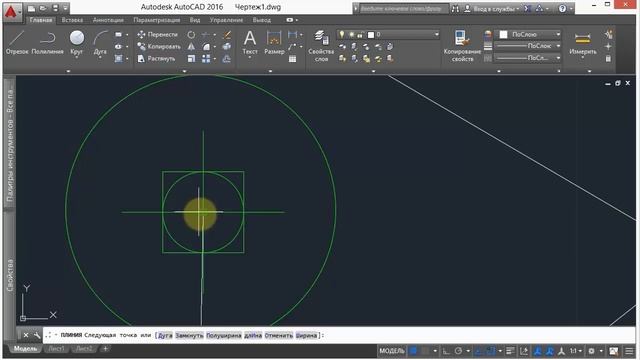Select the Scale tool icon
The width and height of the screenshot is (640, 360).
point(191,59)
